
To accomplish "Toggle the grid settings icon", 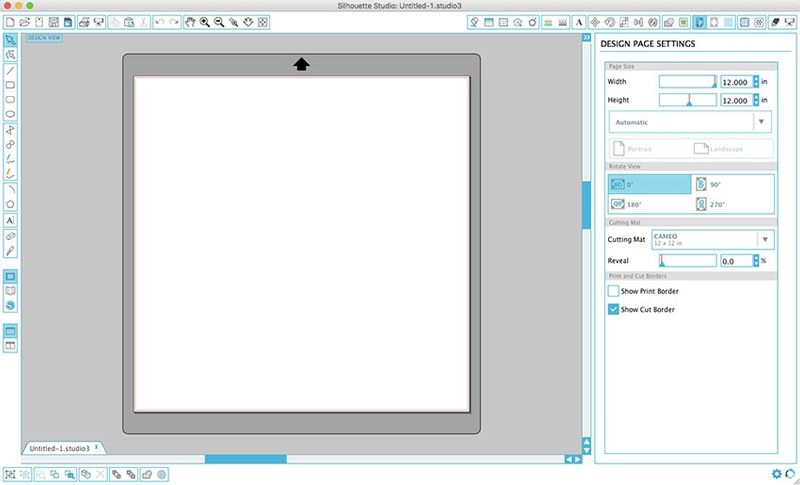I will tap(729, 22).
